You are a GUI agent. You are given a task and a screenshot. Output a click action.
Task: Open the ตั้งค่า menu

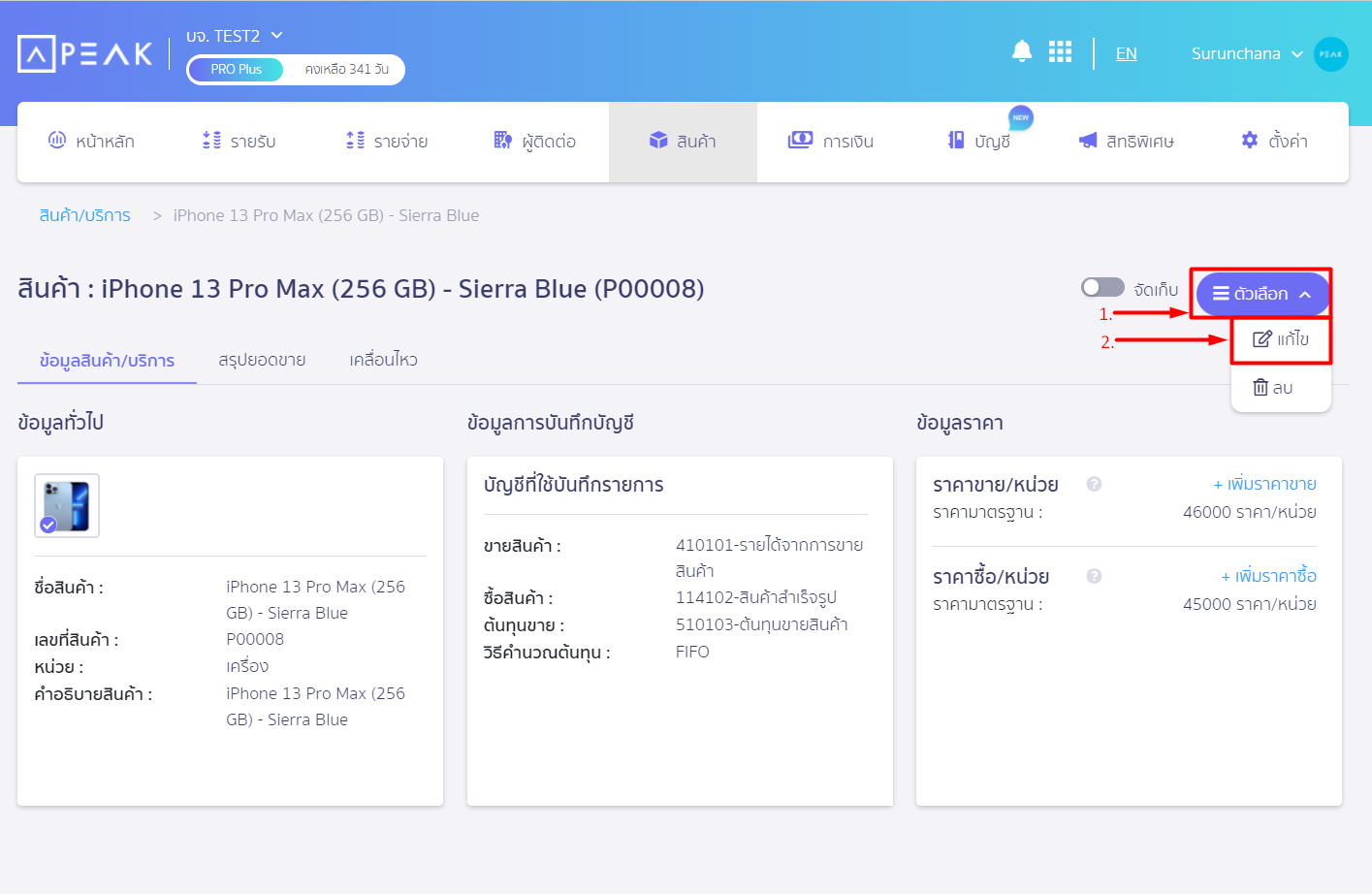1274,142
